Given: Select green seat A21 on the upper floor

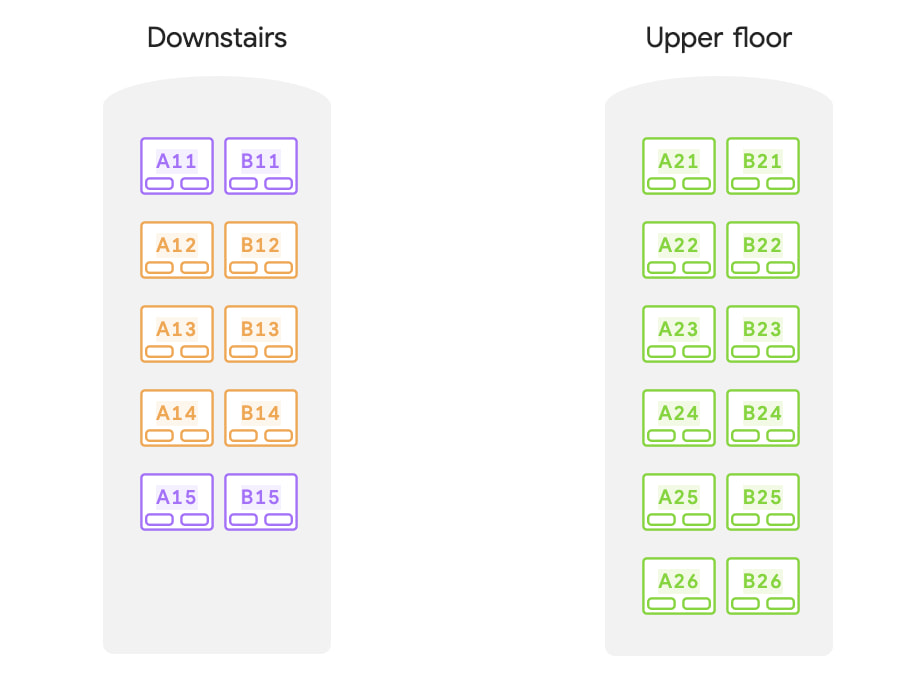Looking at the screenshot, I should pyautogui.click(x=679, y=166).
